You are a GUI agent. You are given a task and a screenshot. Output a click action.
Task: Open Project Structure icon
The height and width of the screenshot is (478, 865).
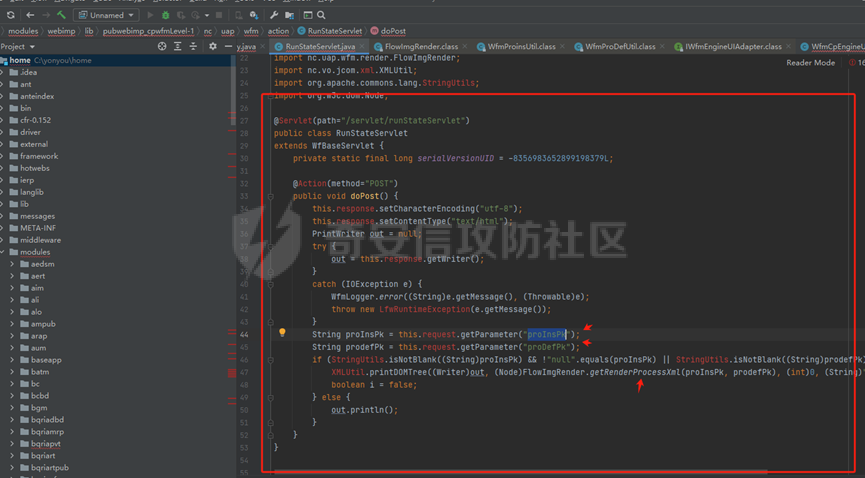pyautogui.click(x=289, y=15)
